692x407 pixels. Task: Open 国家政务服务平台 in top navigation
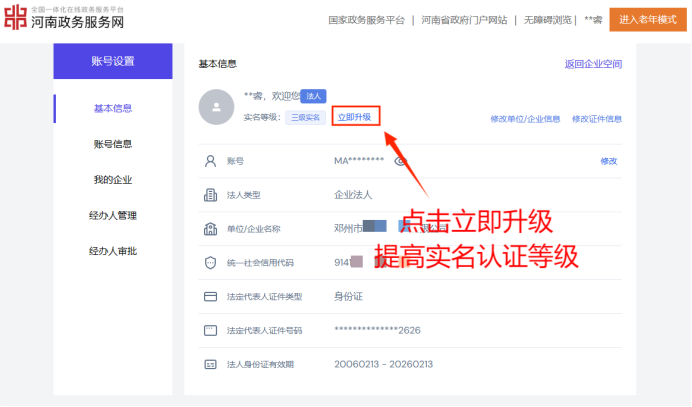(x=367, y=19)
